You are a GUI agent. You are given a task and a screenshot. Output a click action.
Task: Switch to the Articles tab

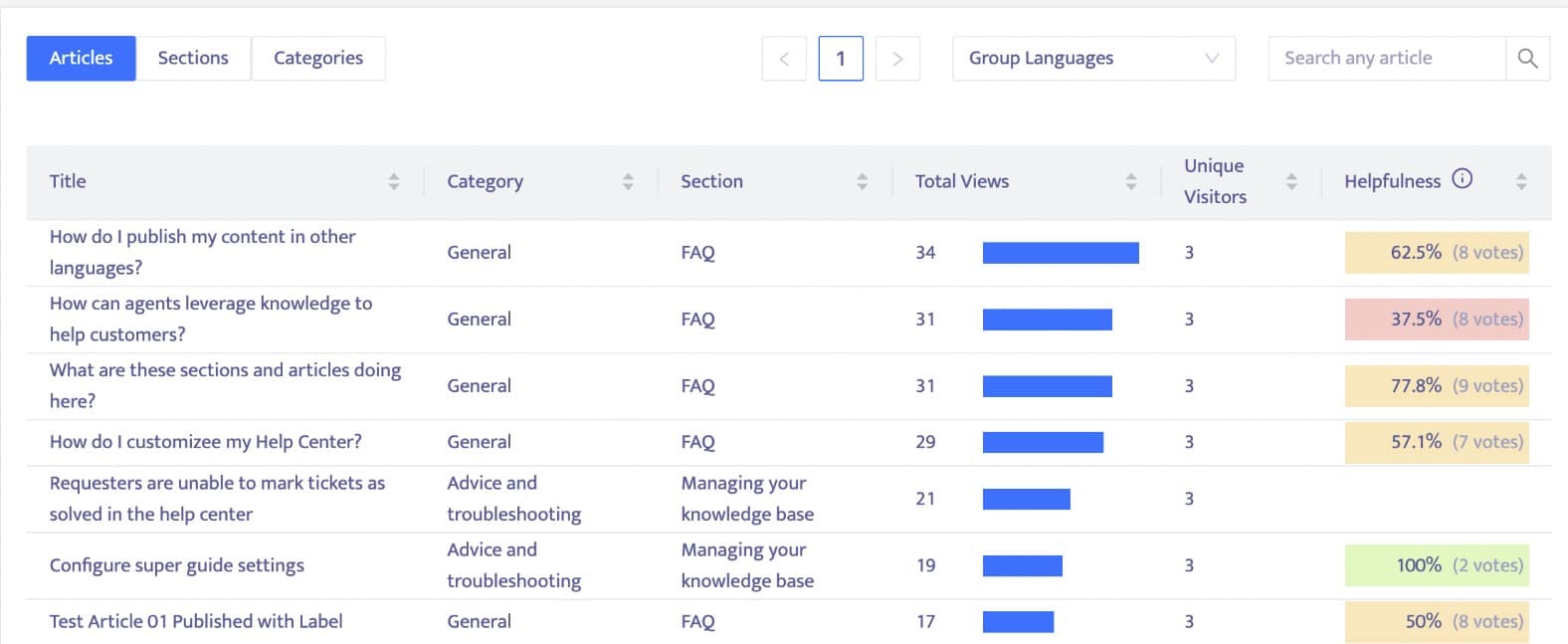pyautogui.click(x=81, y=59)
